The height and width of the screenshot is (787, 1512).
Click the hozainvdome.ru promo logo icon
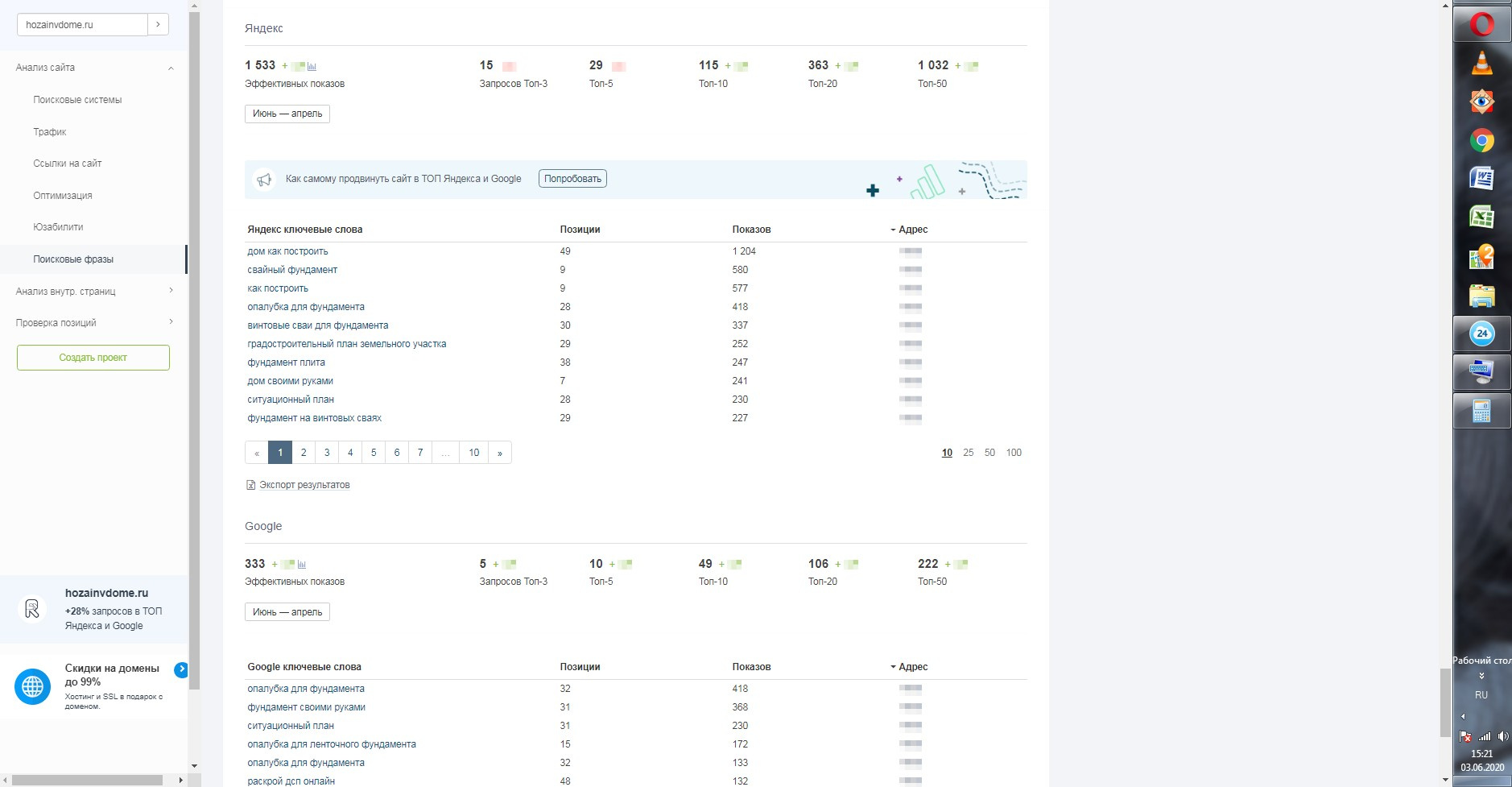click(32, 609)
